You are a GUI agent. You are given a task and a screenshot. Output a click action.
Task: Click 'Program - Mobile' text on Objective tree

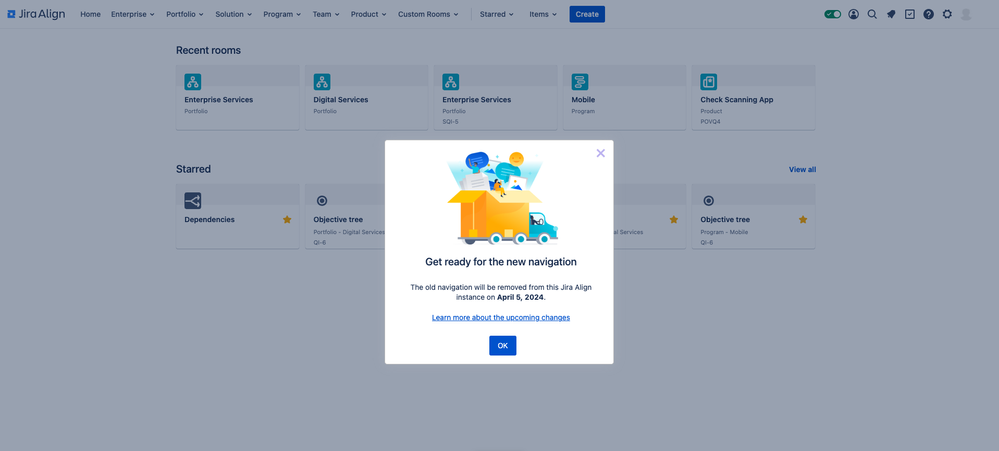[x=724, y=232]
